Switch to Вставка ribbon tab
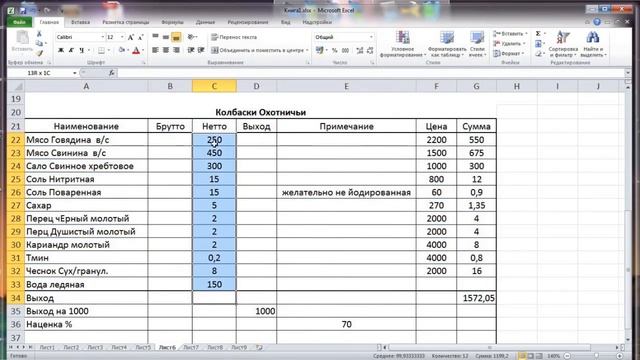 click(80, 22)
